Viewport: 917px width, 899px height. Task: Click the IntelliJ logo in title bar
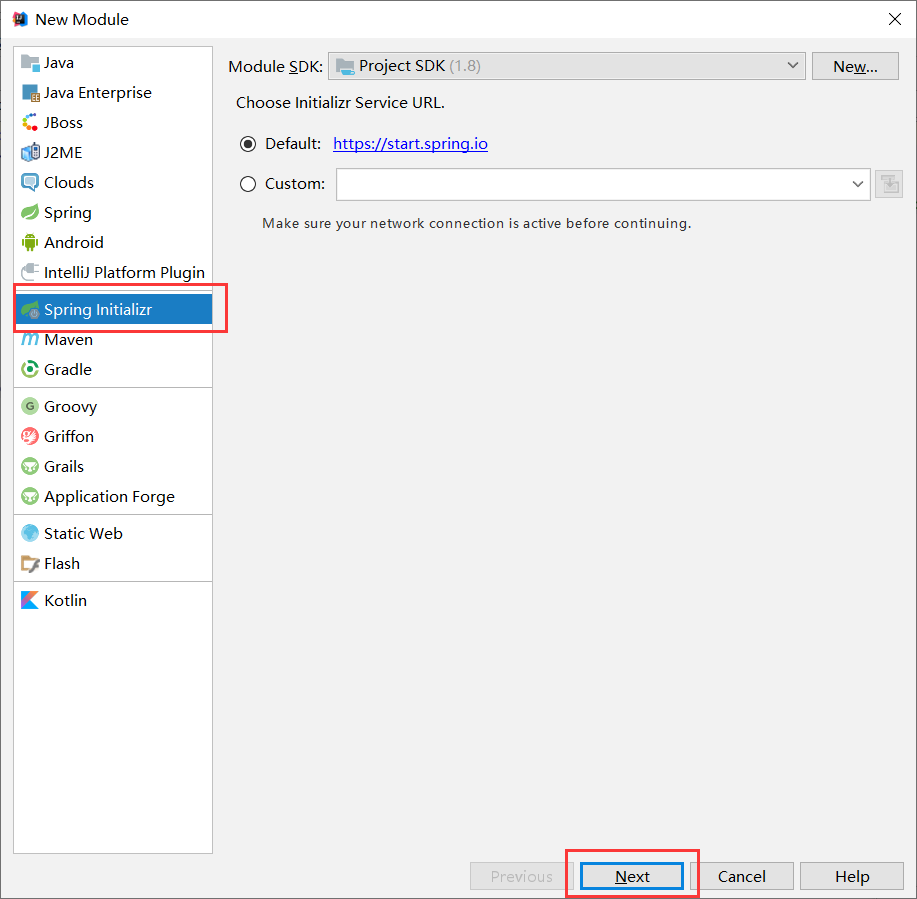(x=20, y=19)
